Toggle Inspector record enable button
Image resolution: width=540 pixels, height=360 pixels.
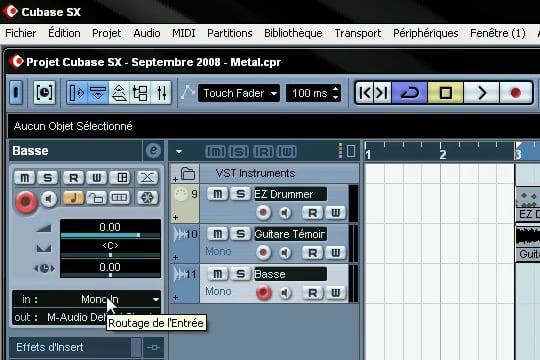pyautogui.click(x=25, y=201)
